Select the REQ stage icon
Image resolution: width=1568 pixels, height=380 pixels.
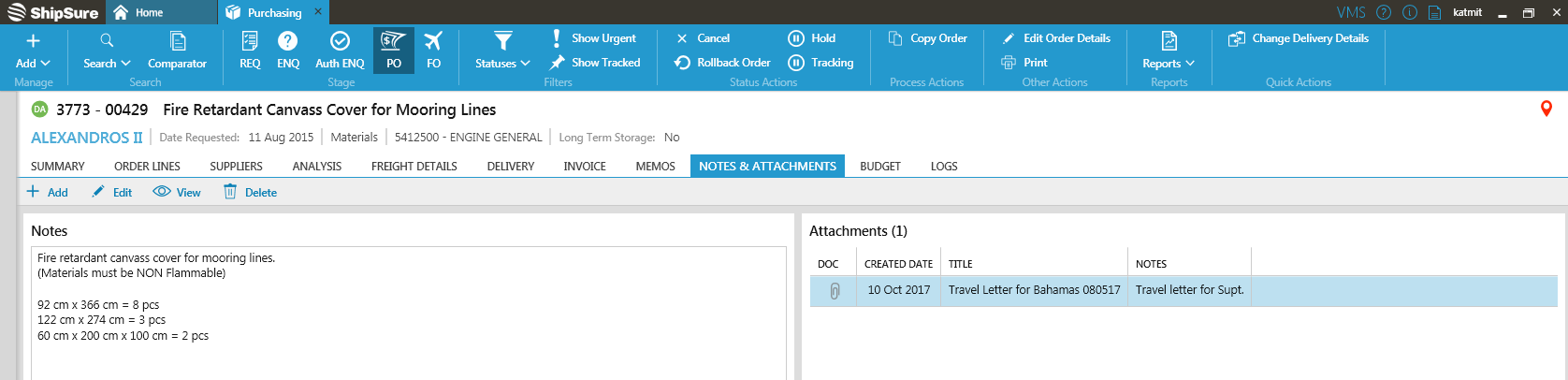(250, 41)
